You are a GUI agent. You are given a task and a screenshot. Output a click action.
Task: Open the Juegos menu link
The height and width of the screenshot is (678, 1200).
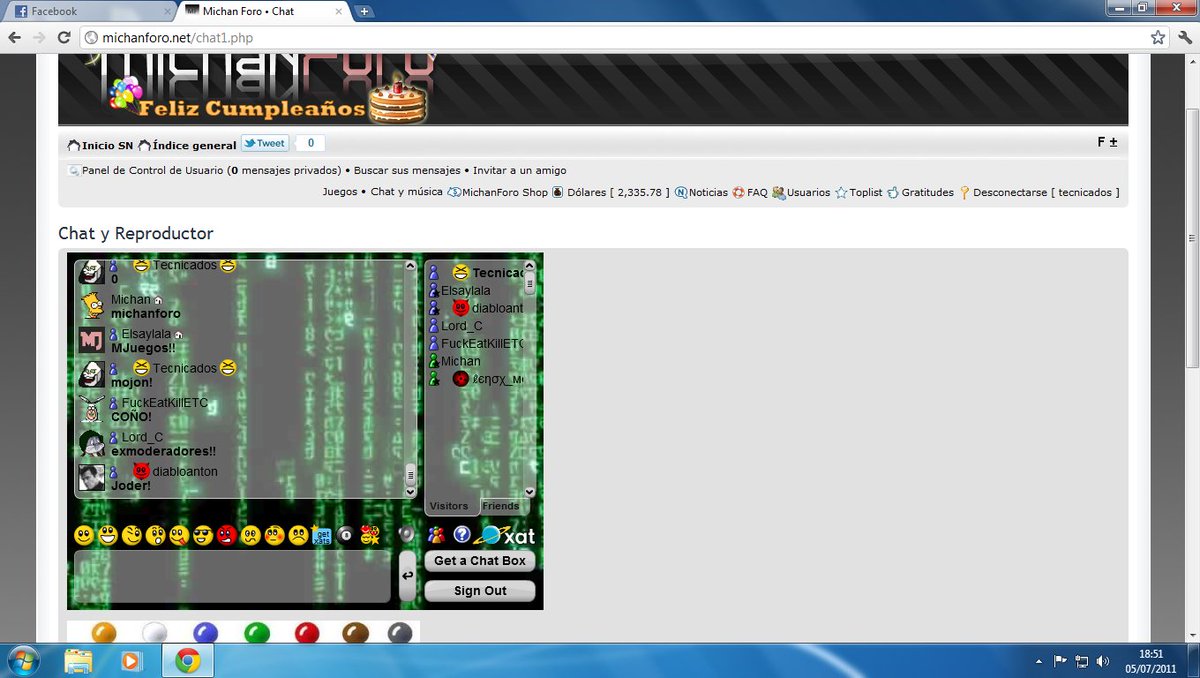tap(340, 192)
